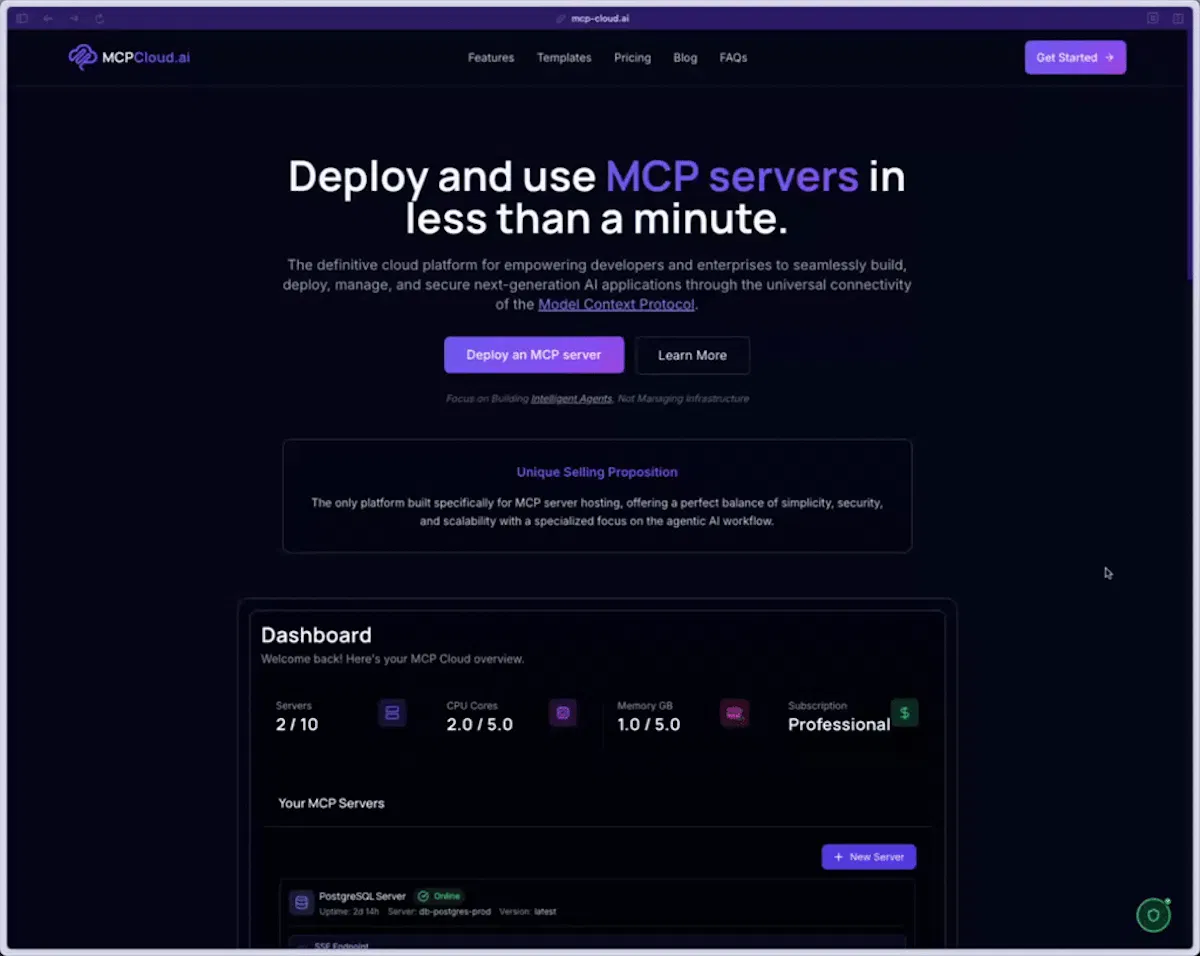This screenshot has width=1200, height=956.
Task: Click the Learn More button
Action: click(692, 355)
